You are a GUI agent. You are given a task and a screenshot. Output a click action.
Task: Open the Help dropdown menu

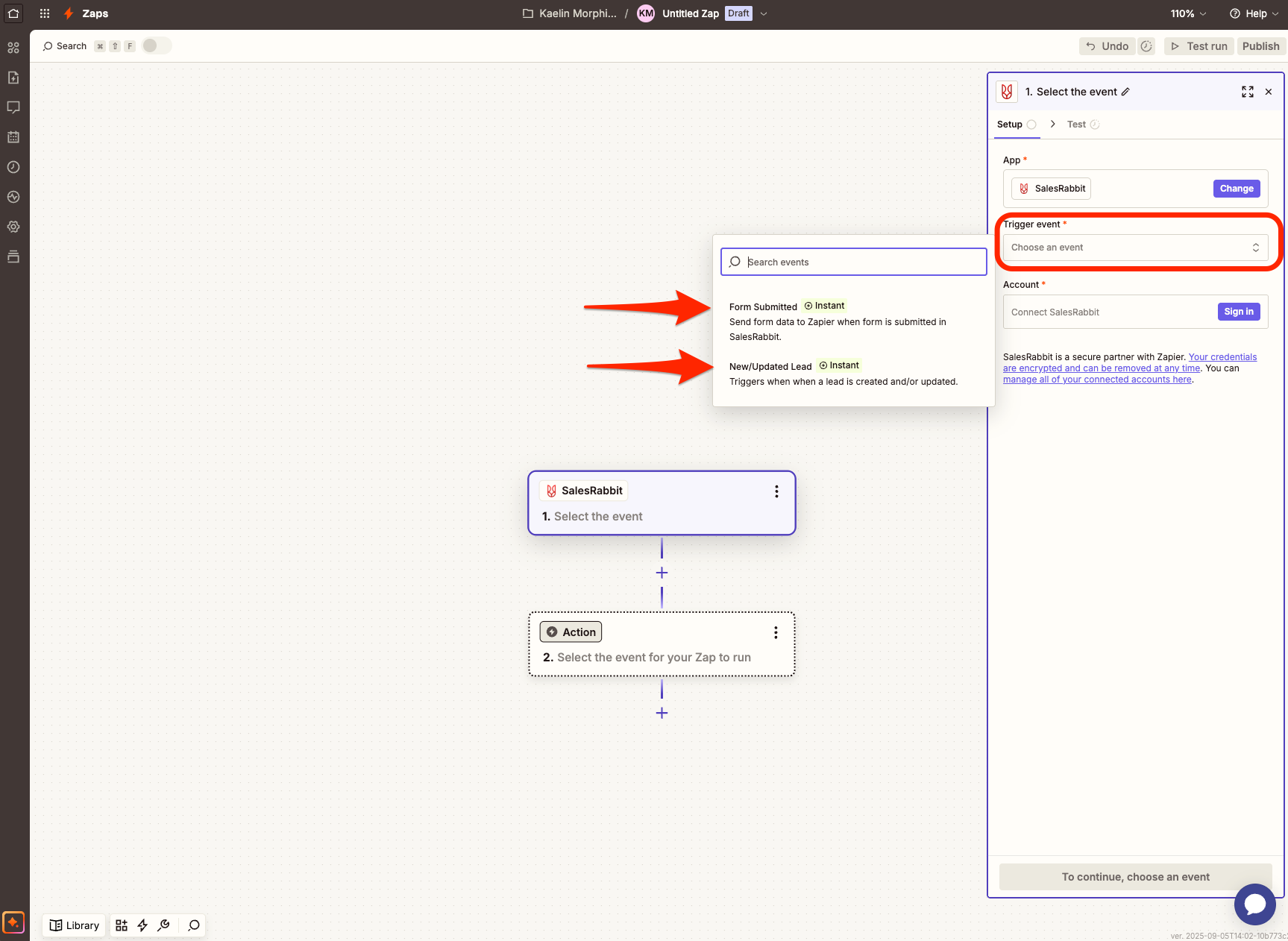(1254, 13)
